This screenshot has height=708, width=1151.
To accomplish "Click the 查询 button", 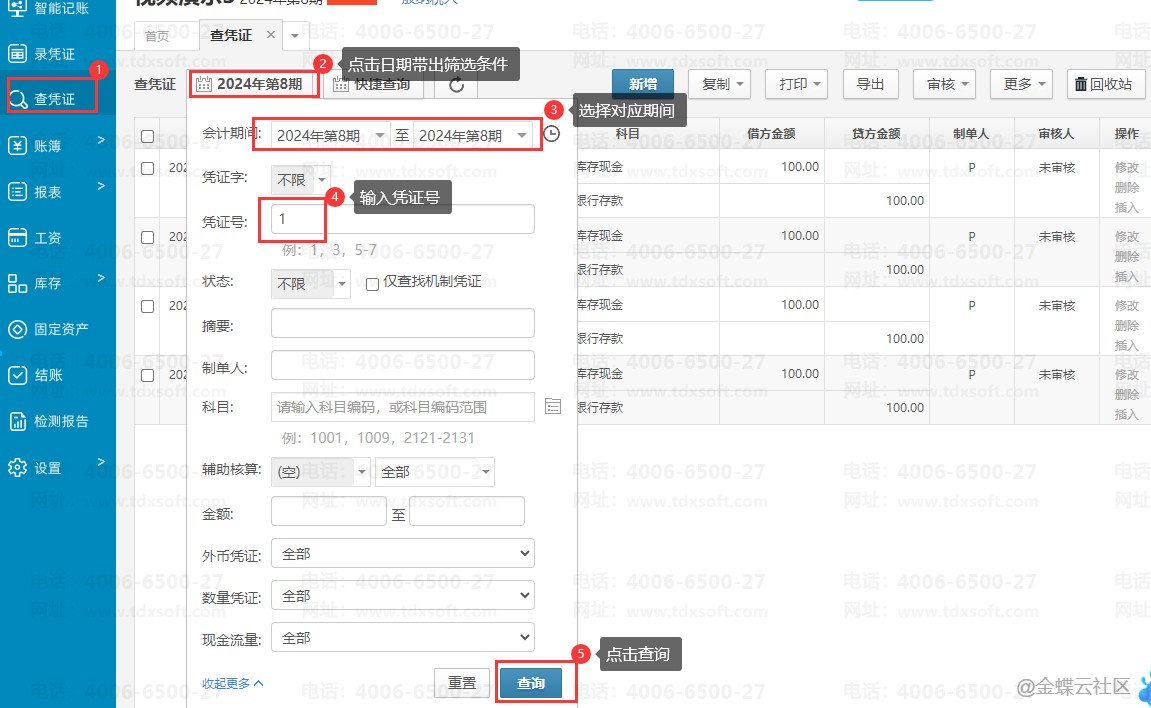I will point(531,683).
